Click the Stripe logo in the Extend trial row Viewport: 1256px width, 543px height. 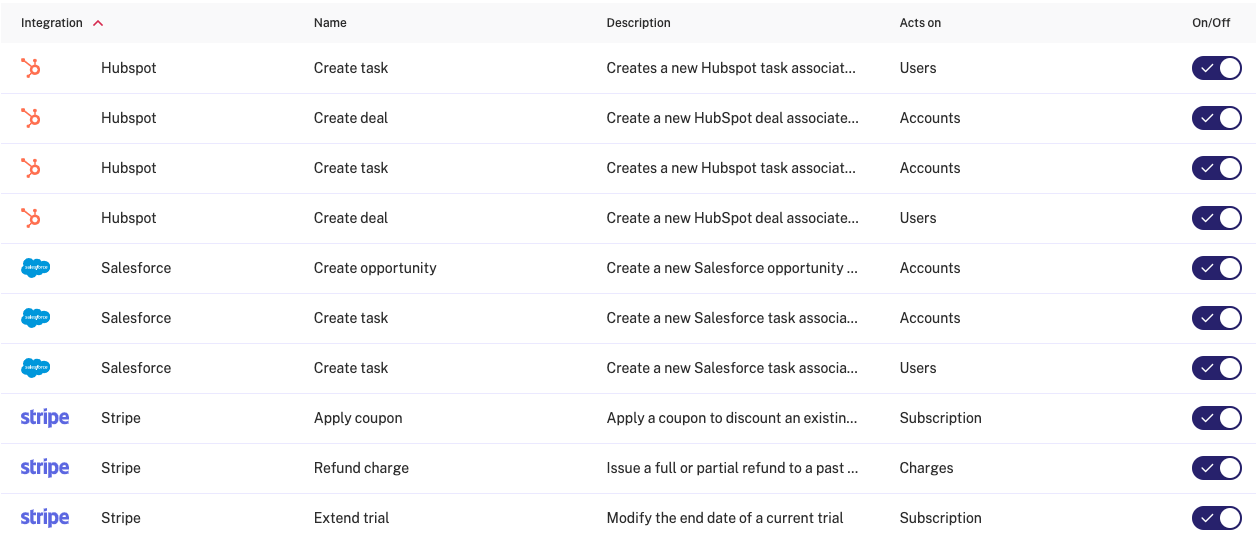[x=45, y=518]
